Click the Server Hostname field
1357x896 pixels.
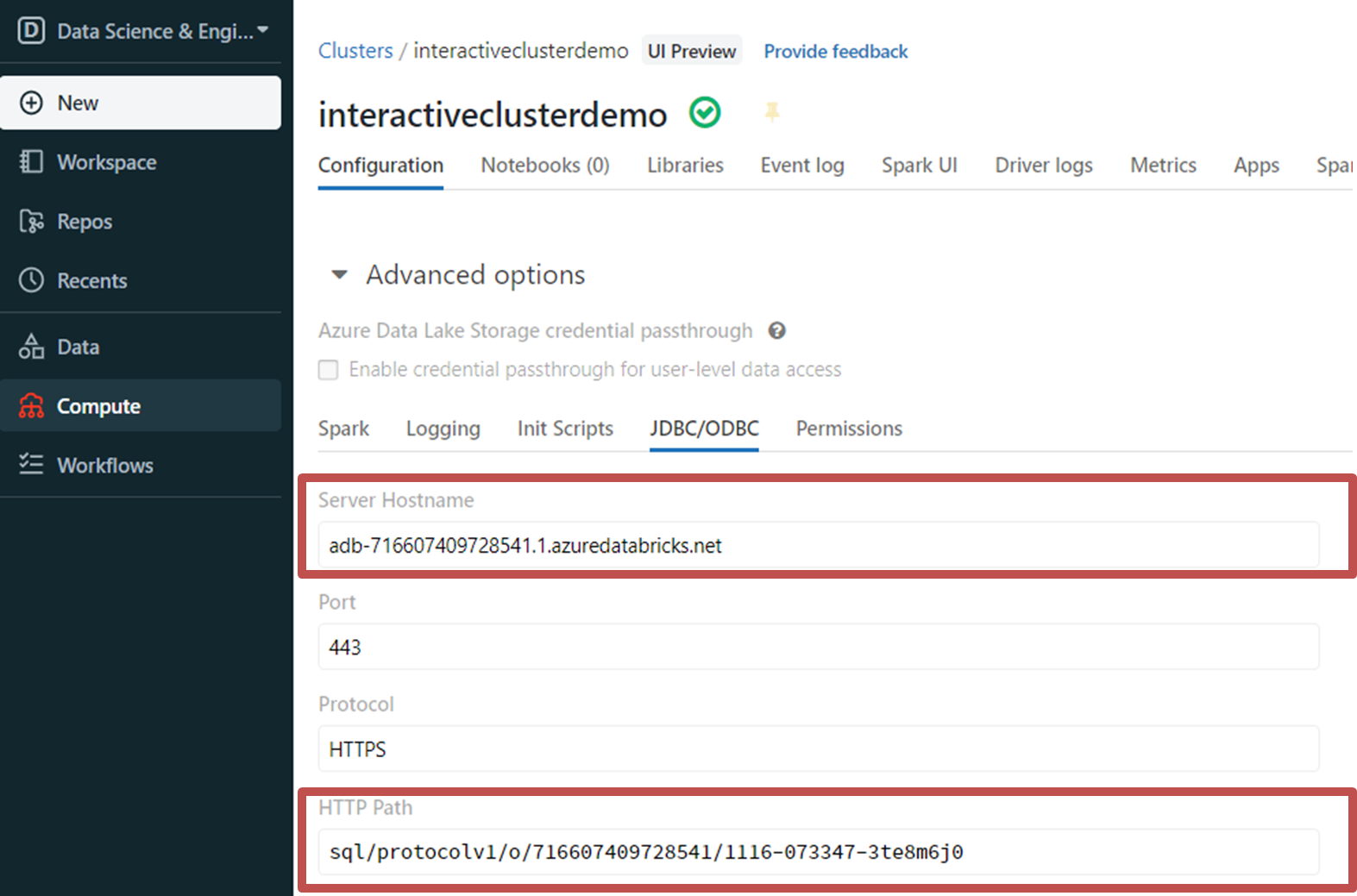click(819, 545)
